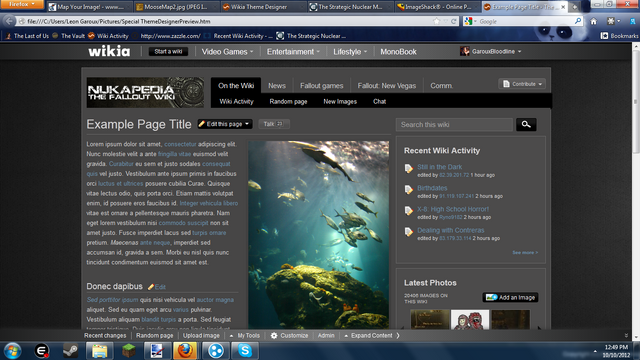This screenshot has height=360, width=640.
Task: Open the Firefox menu dropdown
Action: tap(22, 4)
